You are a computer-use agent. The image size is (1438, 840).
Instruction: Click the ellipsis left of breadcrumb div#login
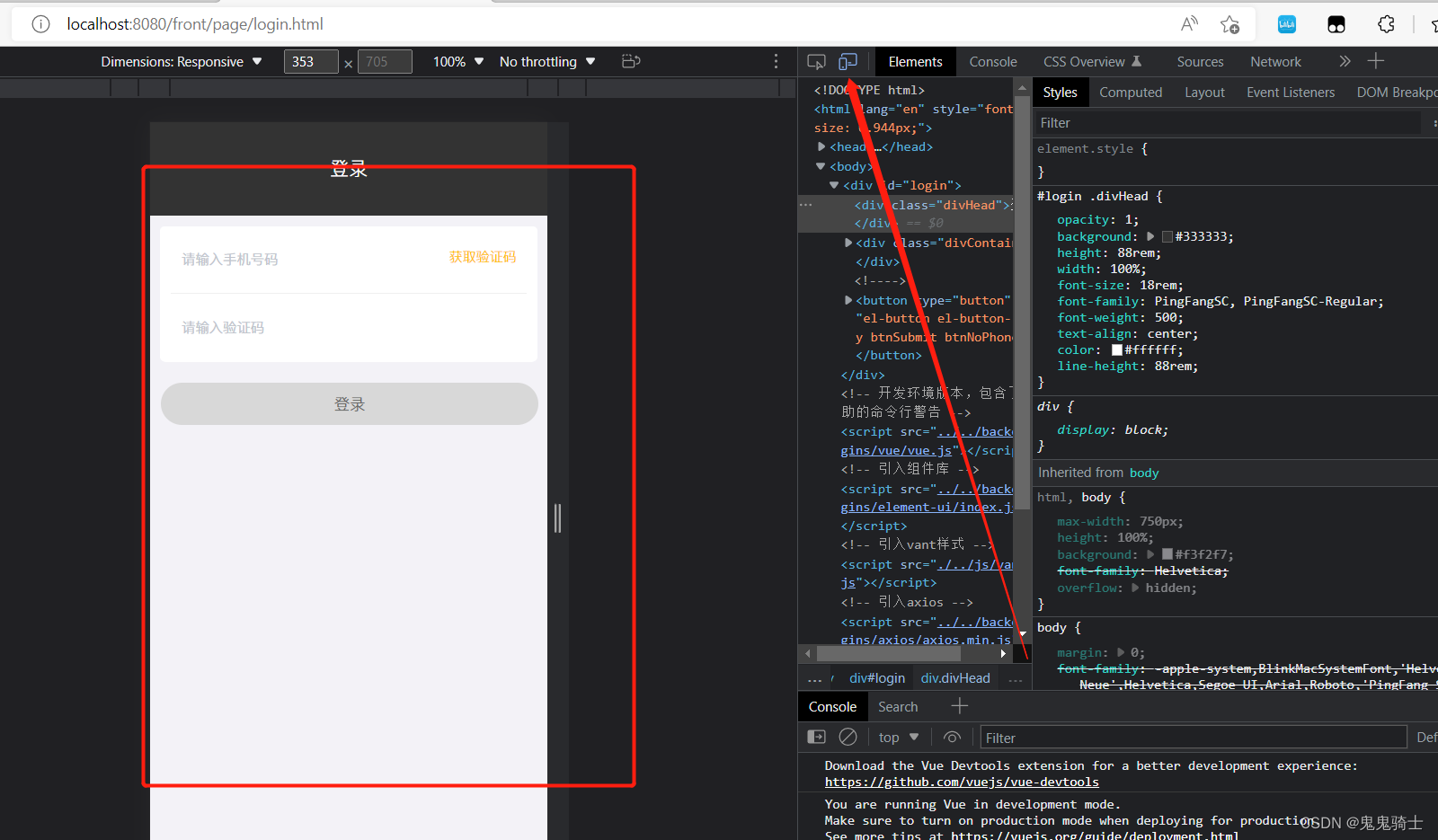coord(814,678)
